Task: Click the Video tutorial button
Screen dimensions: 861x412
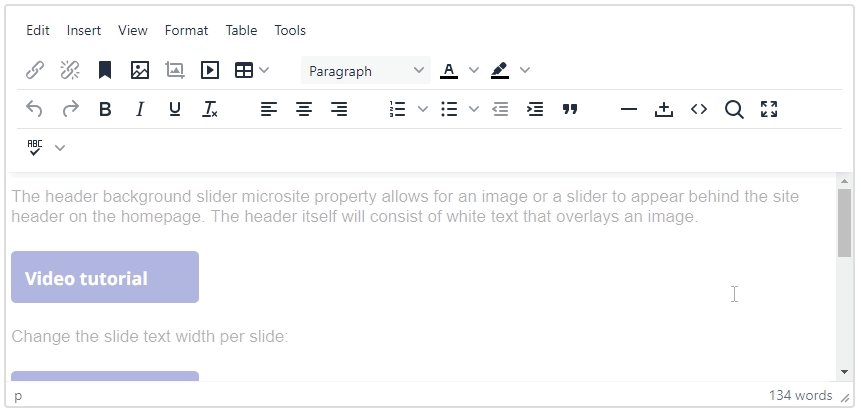Action: (105, 277)
